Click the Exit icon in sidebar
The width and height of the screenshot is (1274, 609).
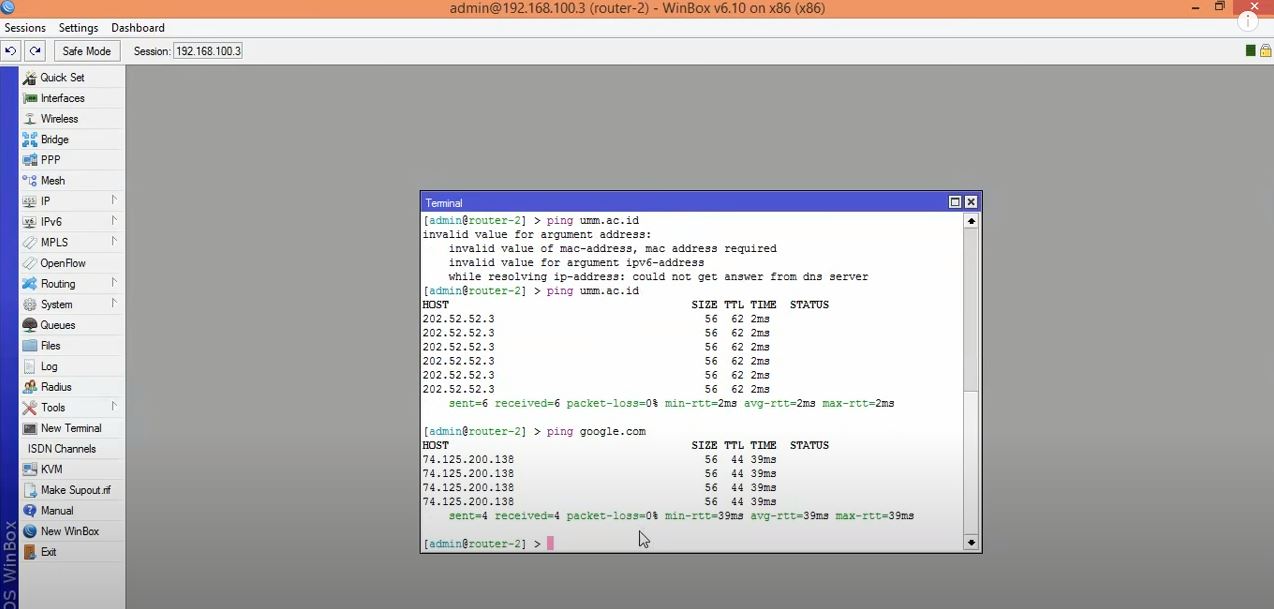point(30,552)
